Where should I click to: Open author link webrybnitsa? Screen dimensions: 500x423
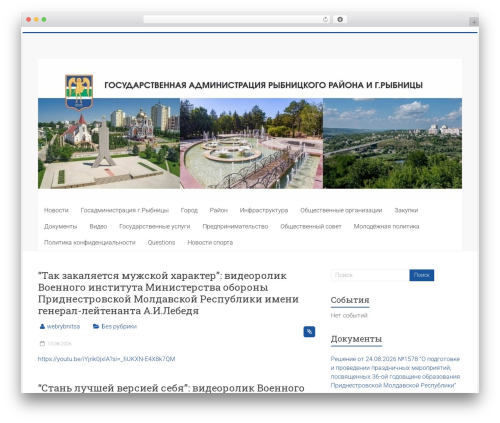pos(63,326)
